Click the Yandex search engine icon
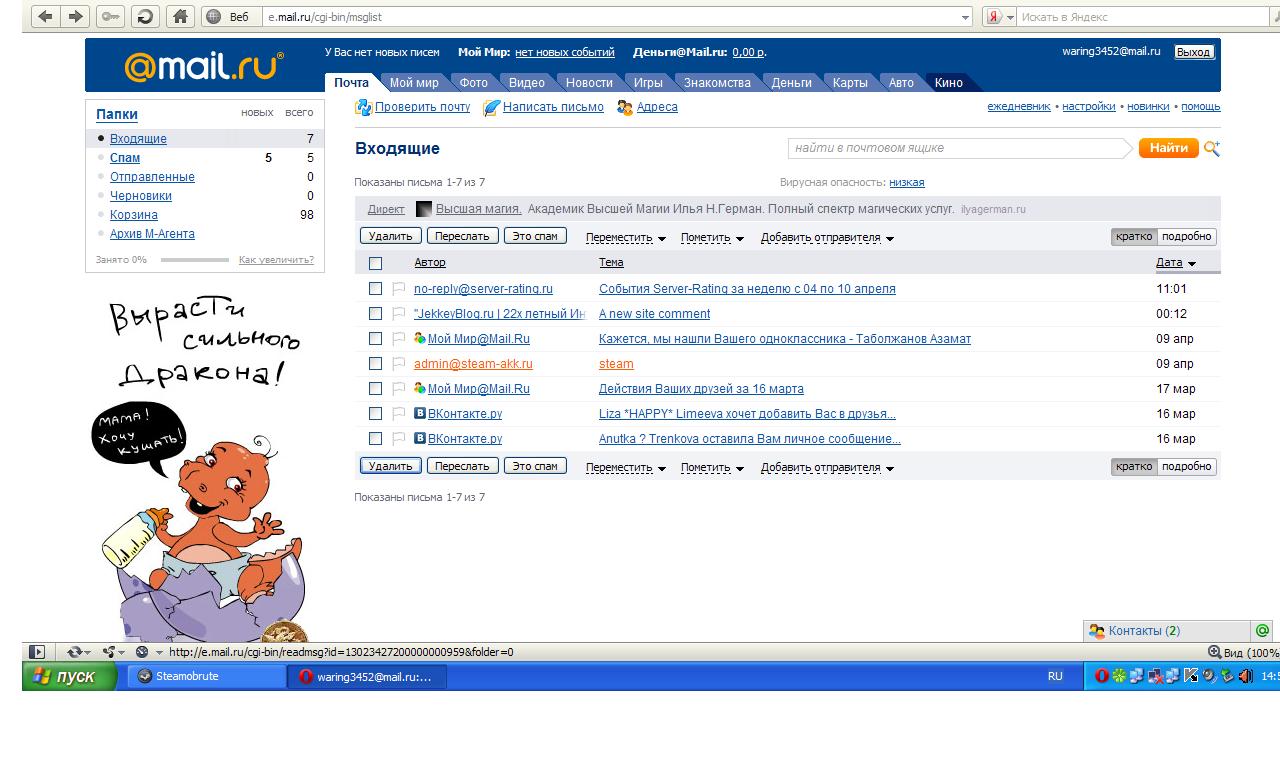This screenshot has height=768, width=1280. (995, 17)
